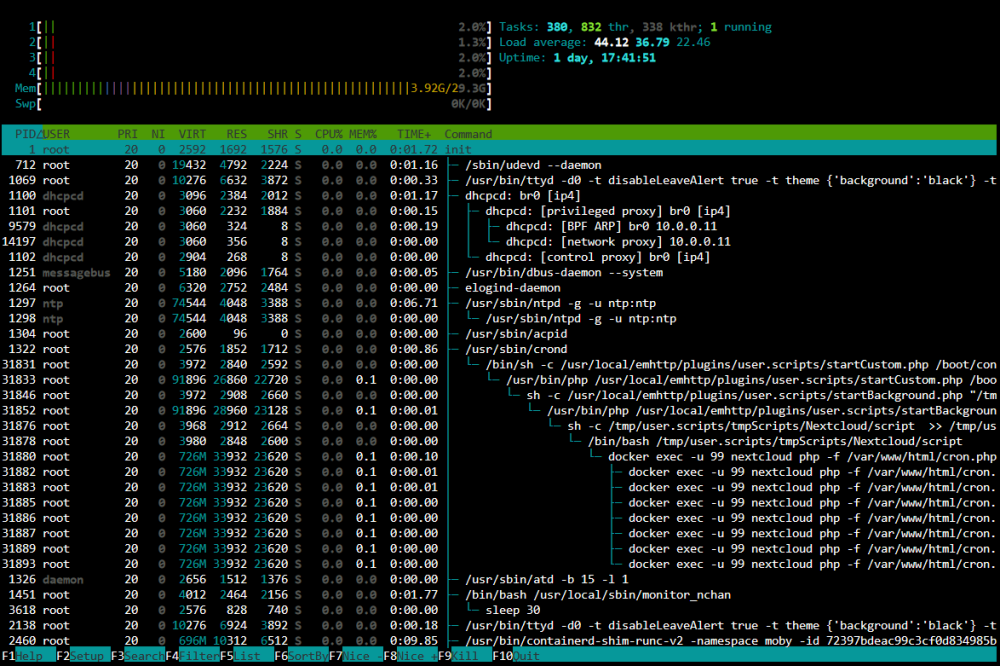Sort by the USER column header
1000x666 pixels.
(x=56, y=134)
